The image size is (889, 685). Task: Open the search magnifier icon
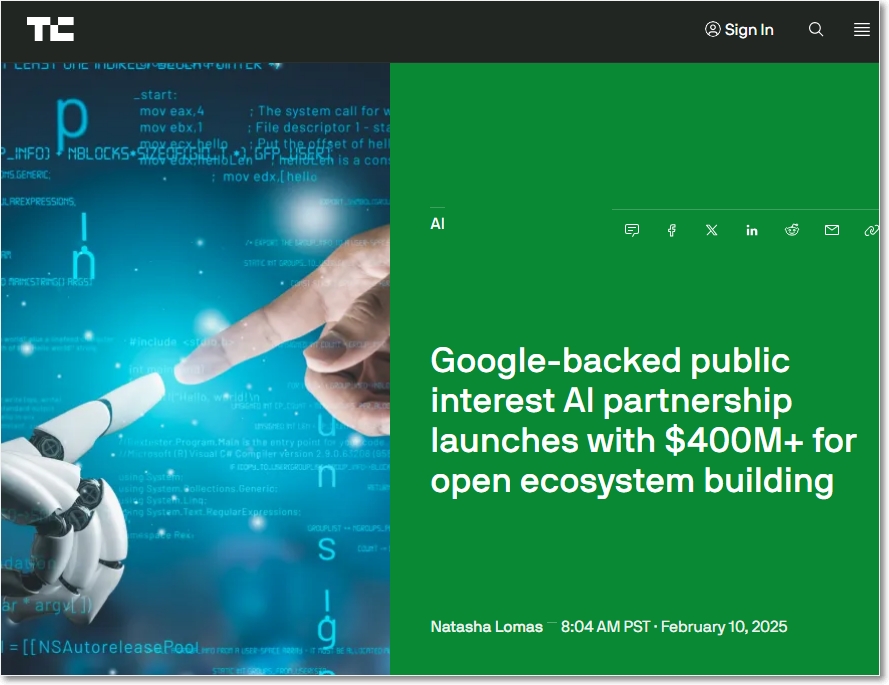[816, 29]
